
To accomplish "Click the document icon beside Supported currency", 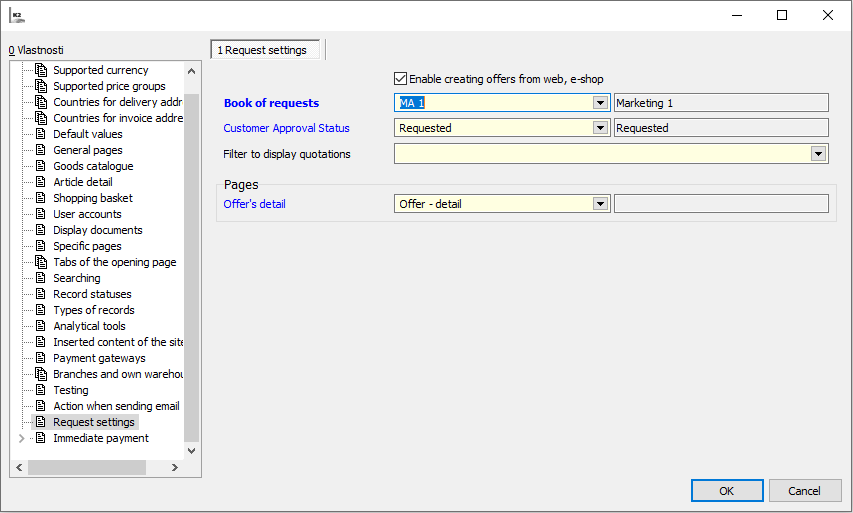I will point(41,70).
